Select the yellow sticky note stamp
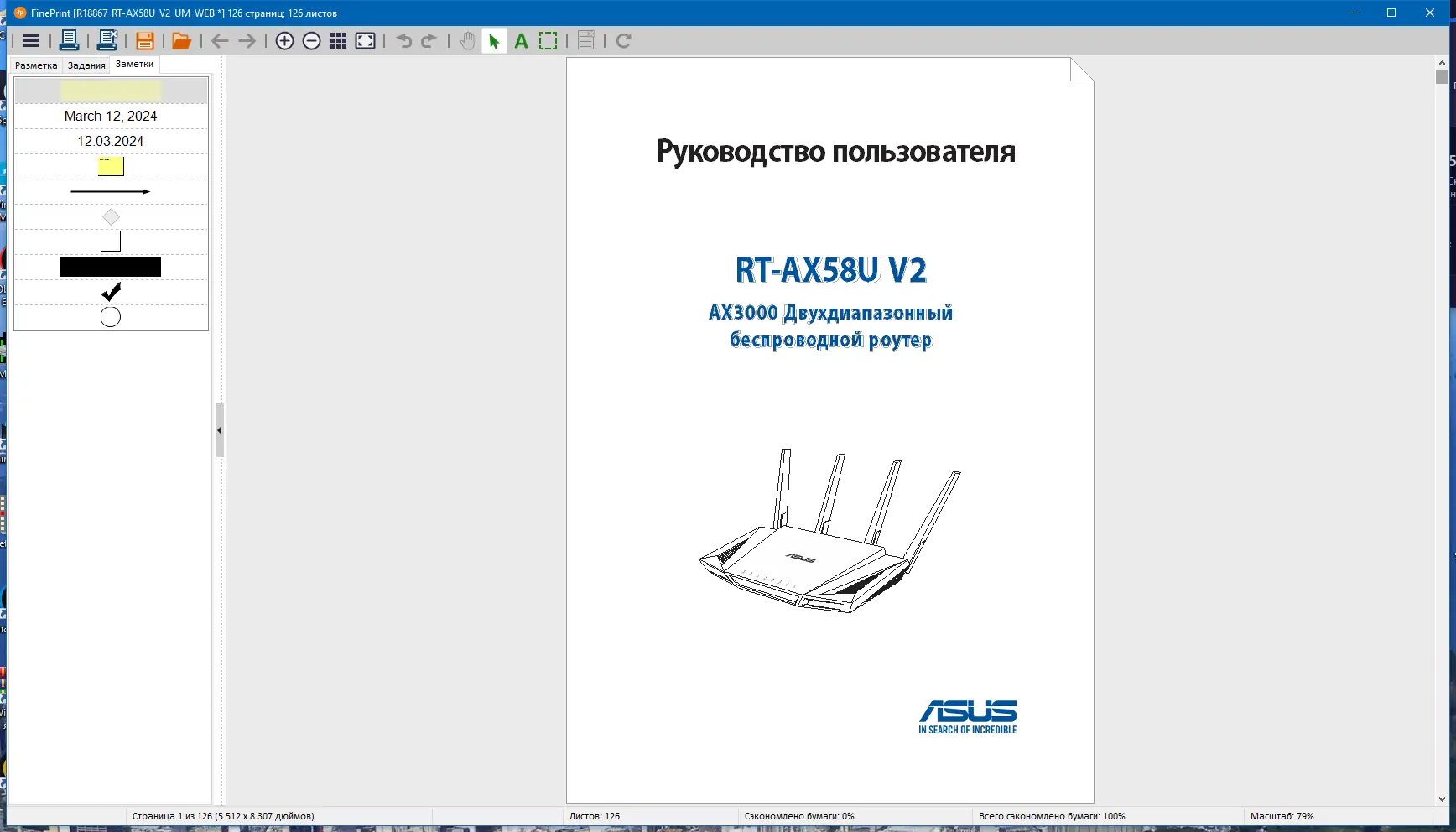Viewport: 1456px width, 832px height. [111, 166]
